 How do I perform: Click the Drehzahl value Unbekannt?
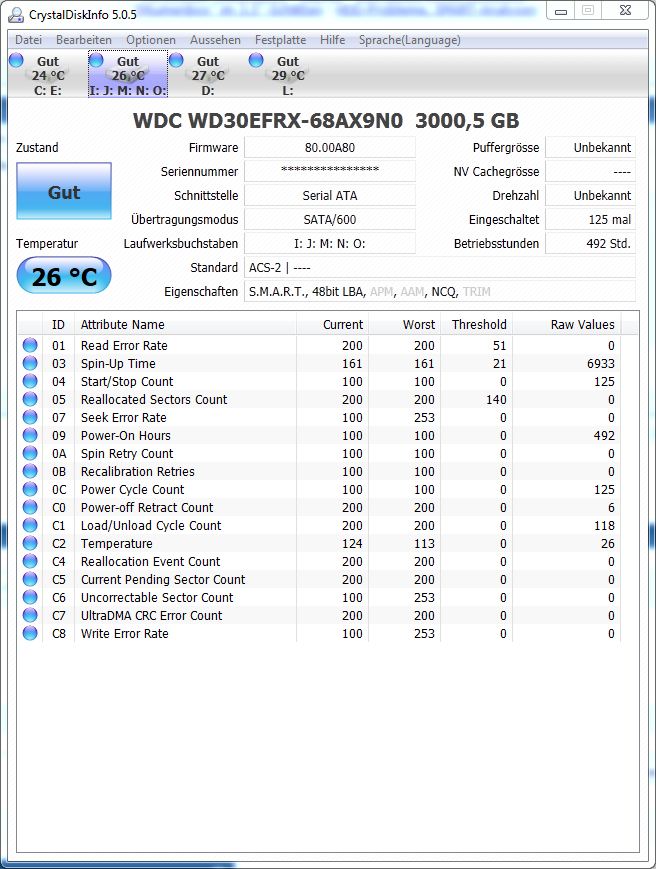[590, 195]
